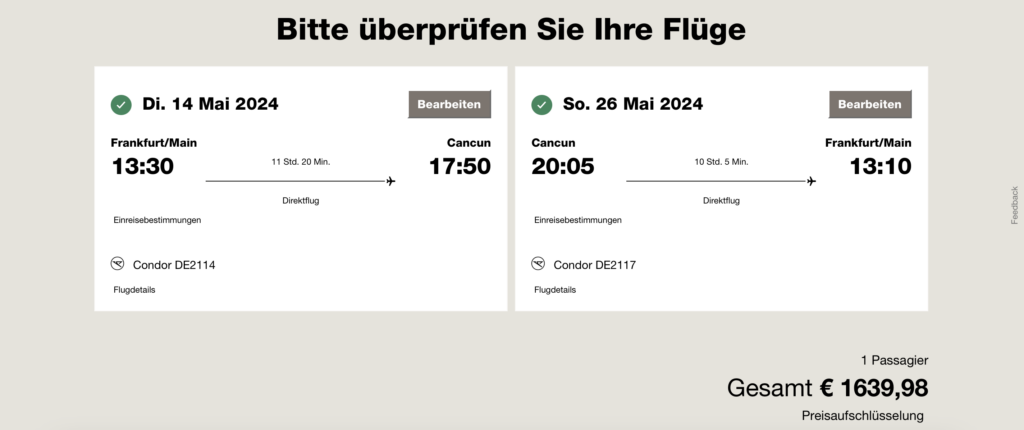This screenshot has width=1024, height=430.
Task: Click the airplane icon on the Cancun–Frankfurt route line
Action: pos(811,181)
